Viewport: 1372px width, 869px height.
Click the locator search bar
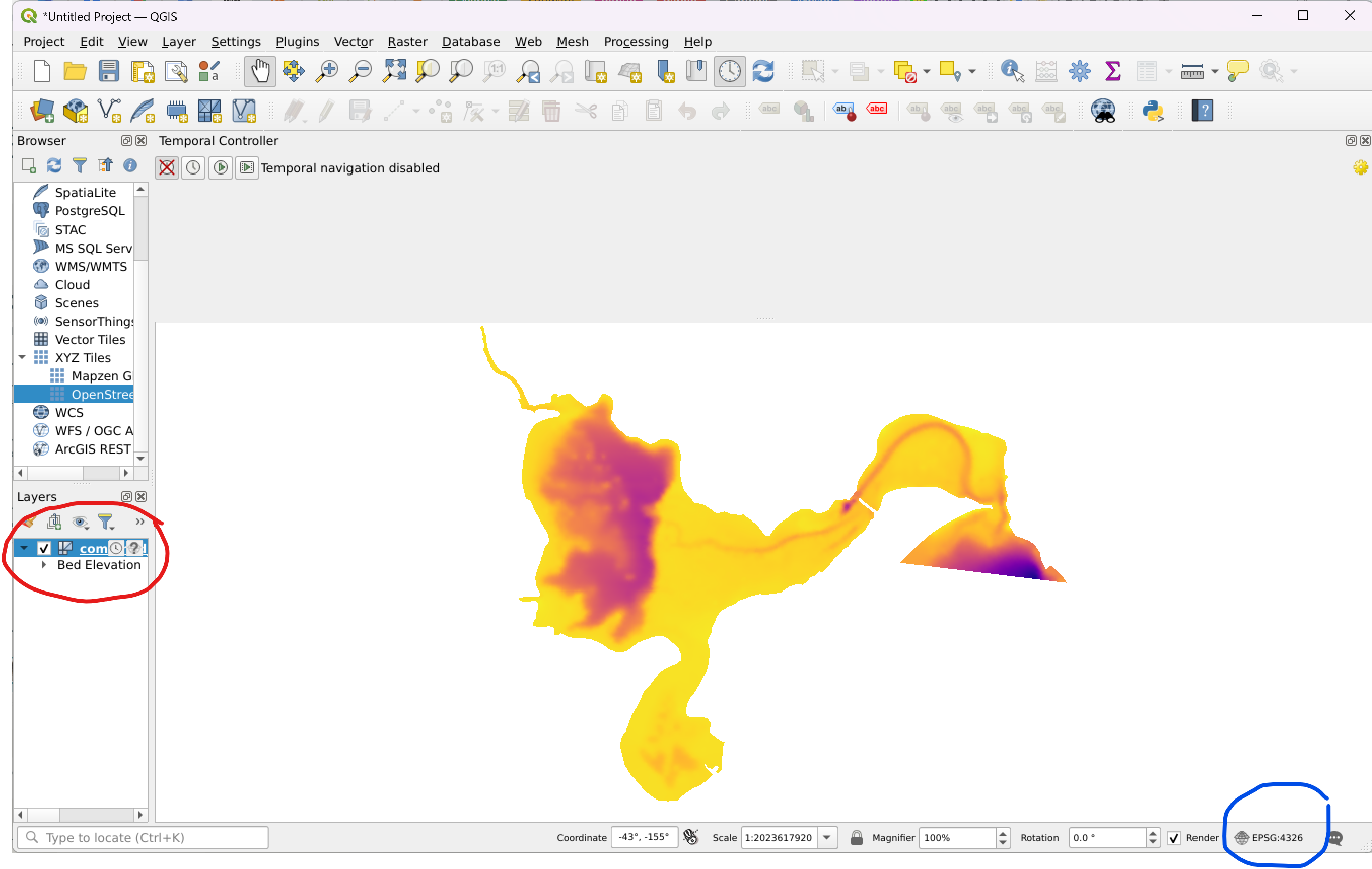coord(143,838)
